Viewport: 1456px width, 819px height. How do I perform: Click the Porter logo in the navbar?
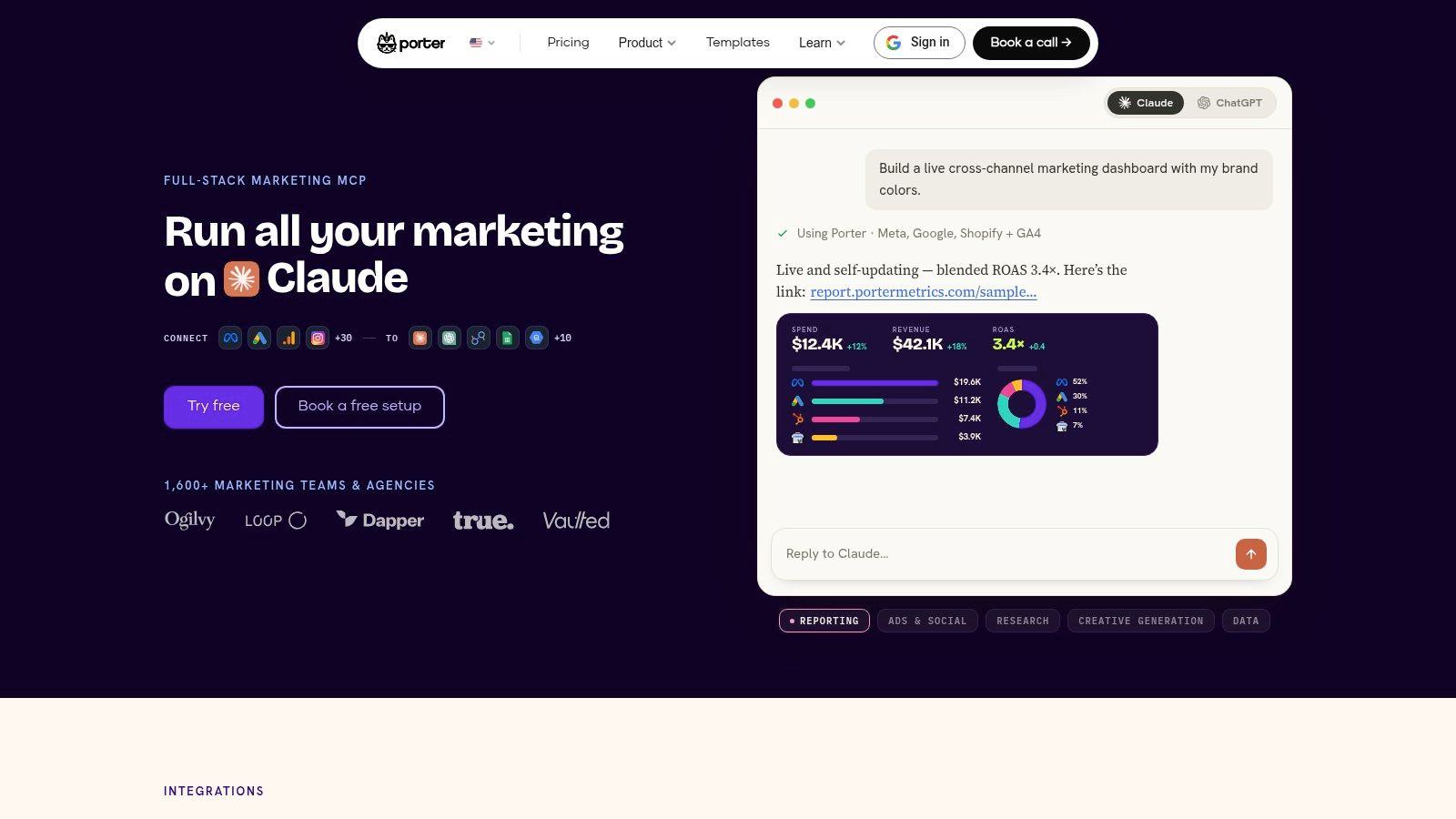pyautogui.click(x=410, y=43)
